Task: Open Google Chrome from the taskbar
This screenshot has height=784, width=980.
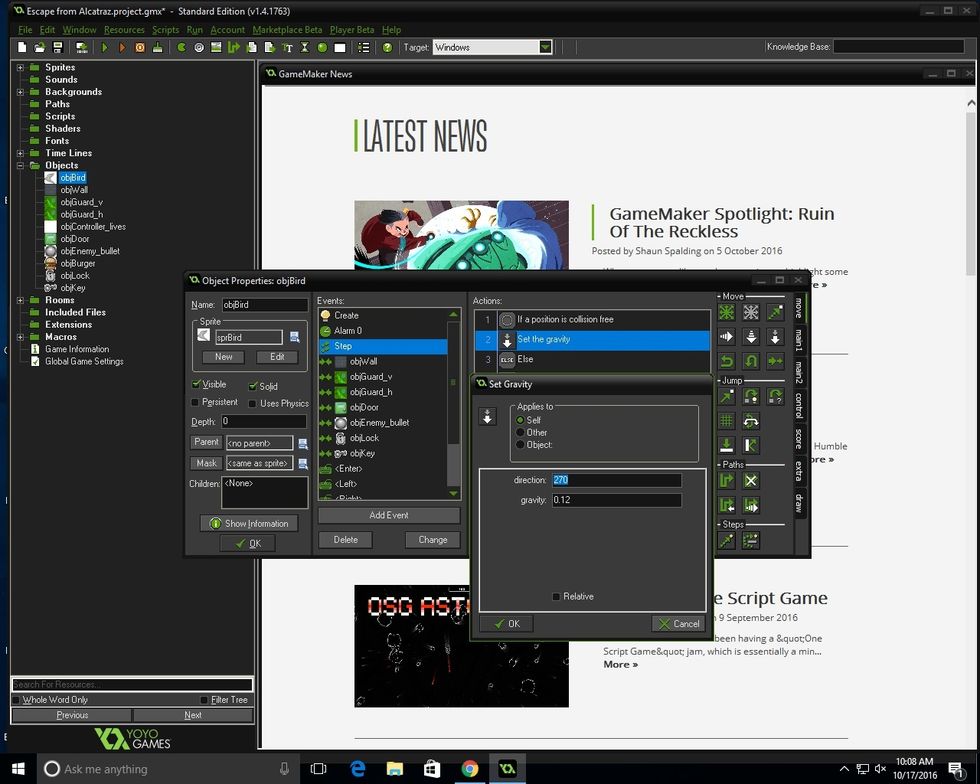Action: click(x=469, y=769)
